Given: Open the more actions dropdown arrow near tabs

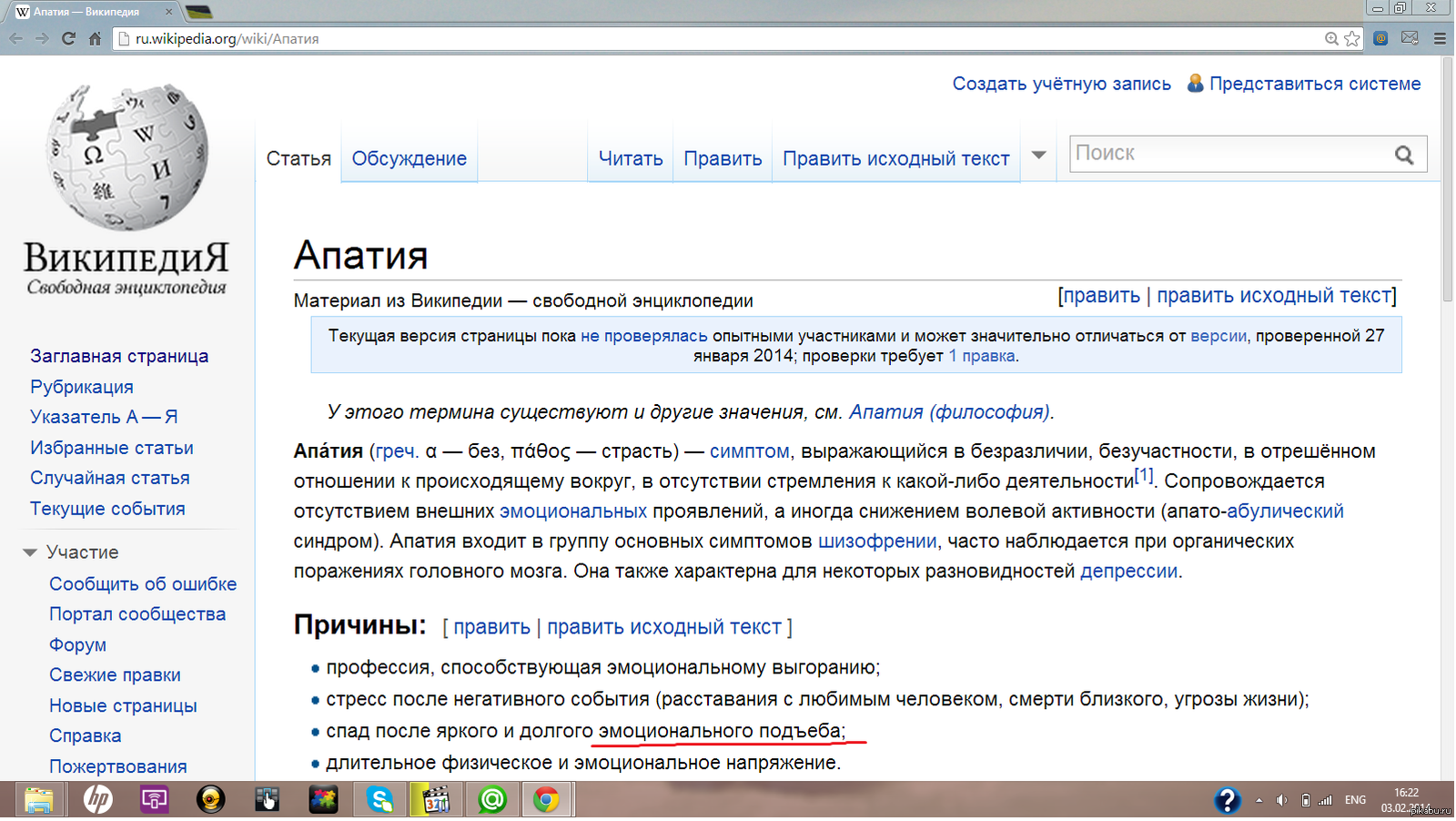Looking at the screenshot, I should pyautogui.click(x=1038, y=155).
